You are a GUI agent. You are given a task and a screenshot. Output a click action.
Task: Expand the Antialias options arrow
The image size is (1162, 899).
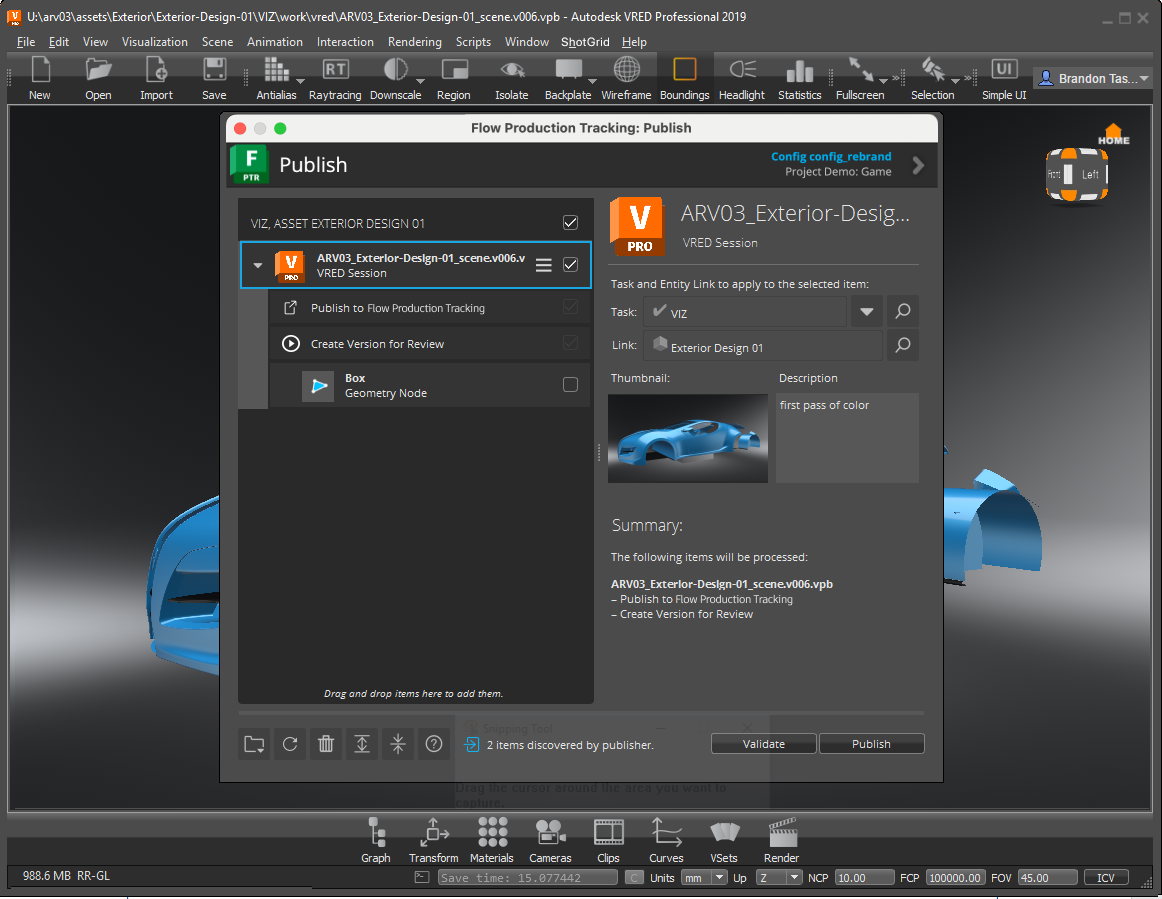click(x=300, y=81)
